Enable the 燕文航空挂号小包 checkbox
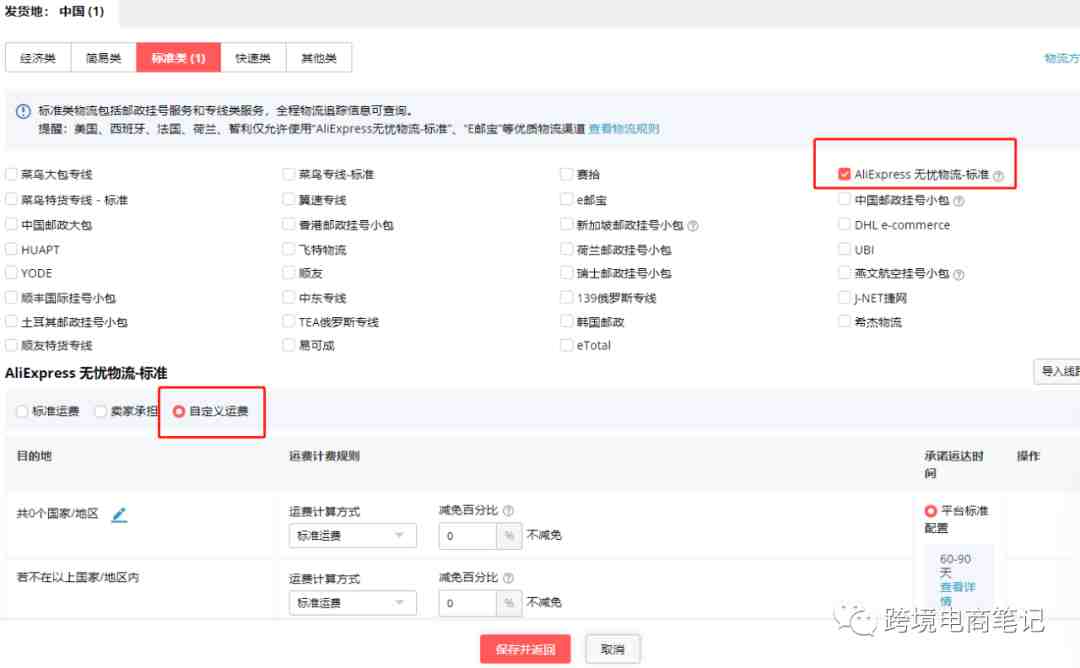Screen dimensions: 1080x668 point(844,273)
